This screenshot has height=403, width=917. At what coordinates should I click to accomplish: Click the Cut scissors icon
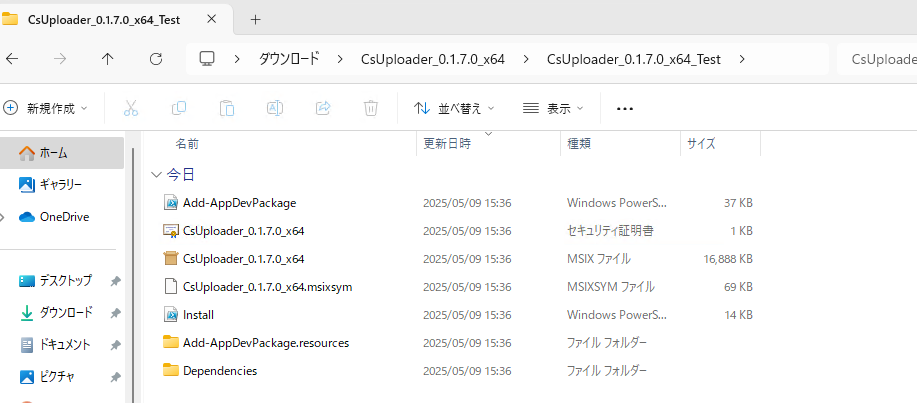(131, 108)
